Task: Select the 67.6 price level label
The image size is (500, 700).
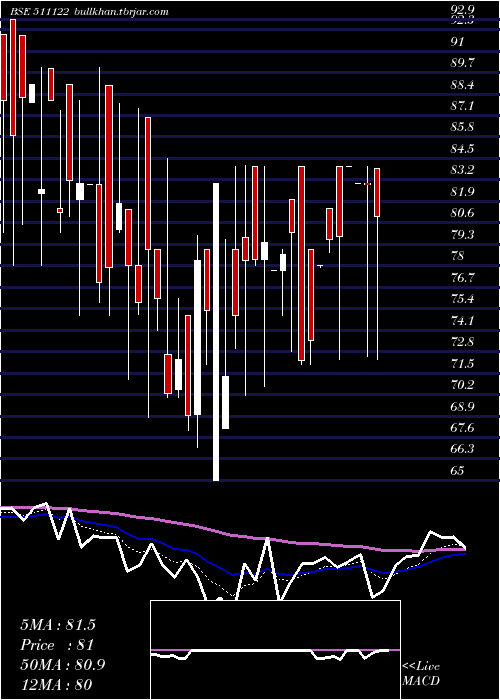Action: point(462,428)
